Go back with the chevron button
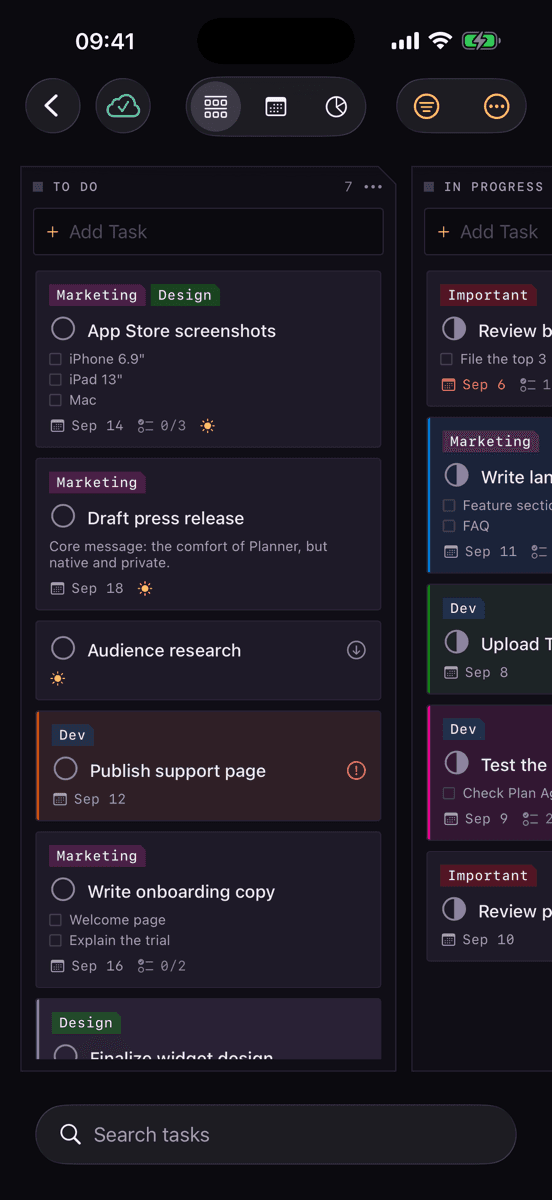The image size is (552, 1200). coord(52,106)
